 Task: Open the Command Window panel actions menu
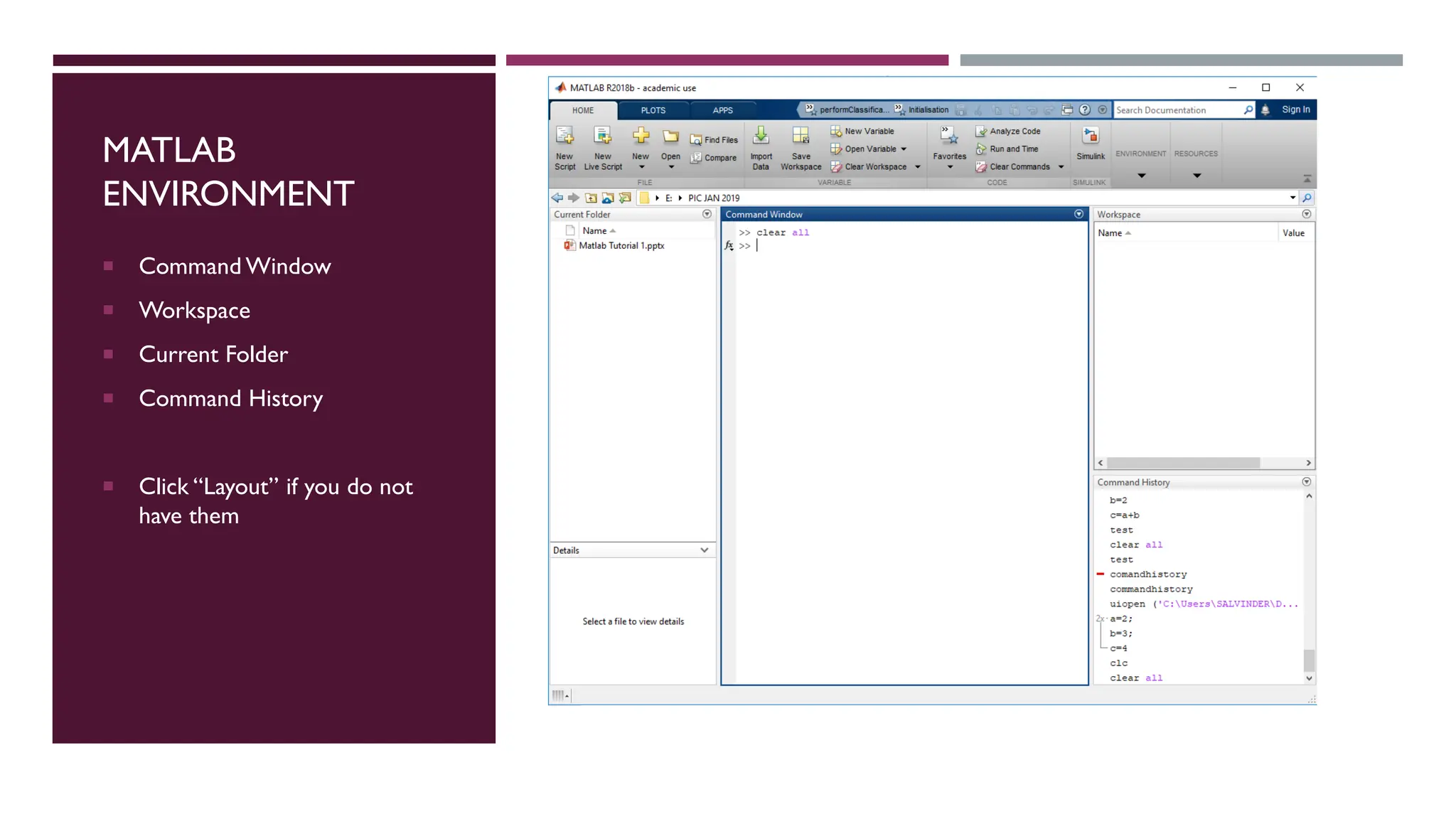click(1078, 214)
